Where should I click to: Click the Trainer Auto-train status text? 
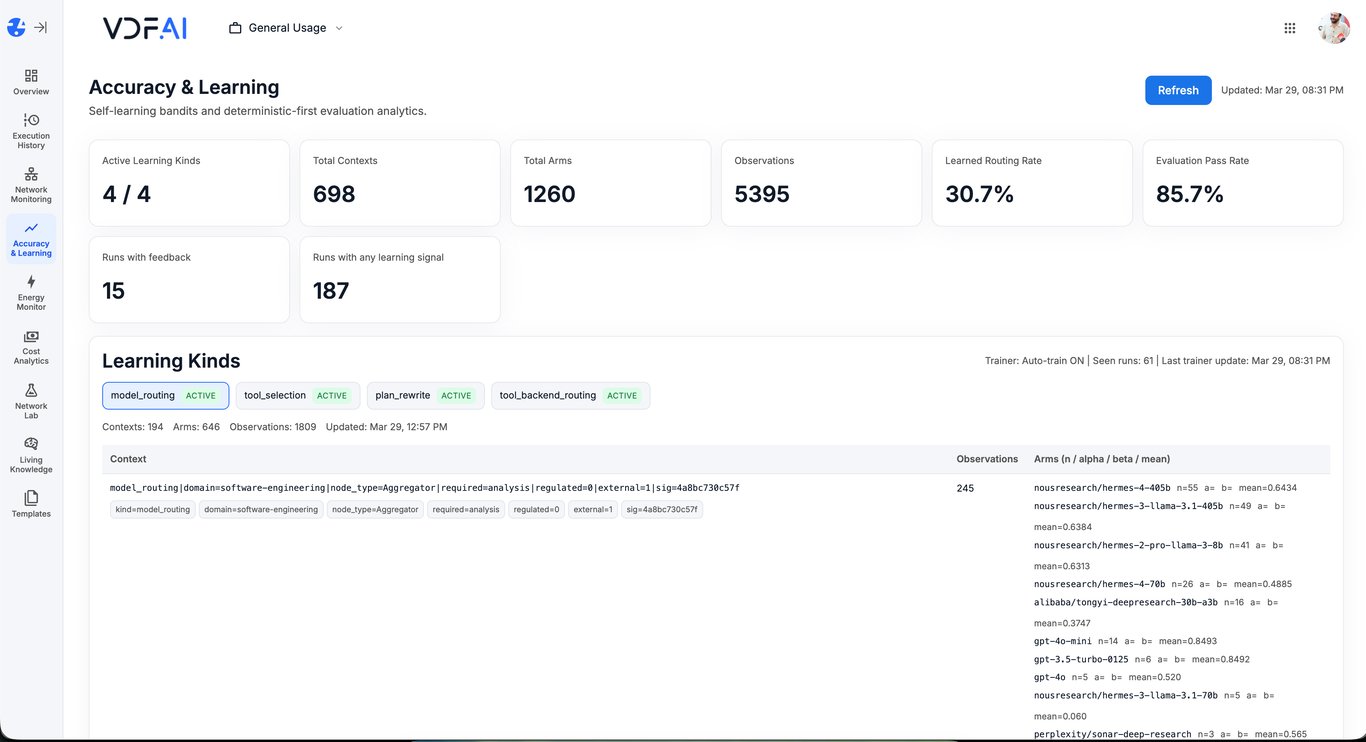click(x=1034, y=361)
